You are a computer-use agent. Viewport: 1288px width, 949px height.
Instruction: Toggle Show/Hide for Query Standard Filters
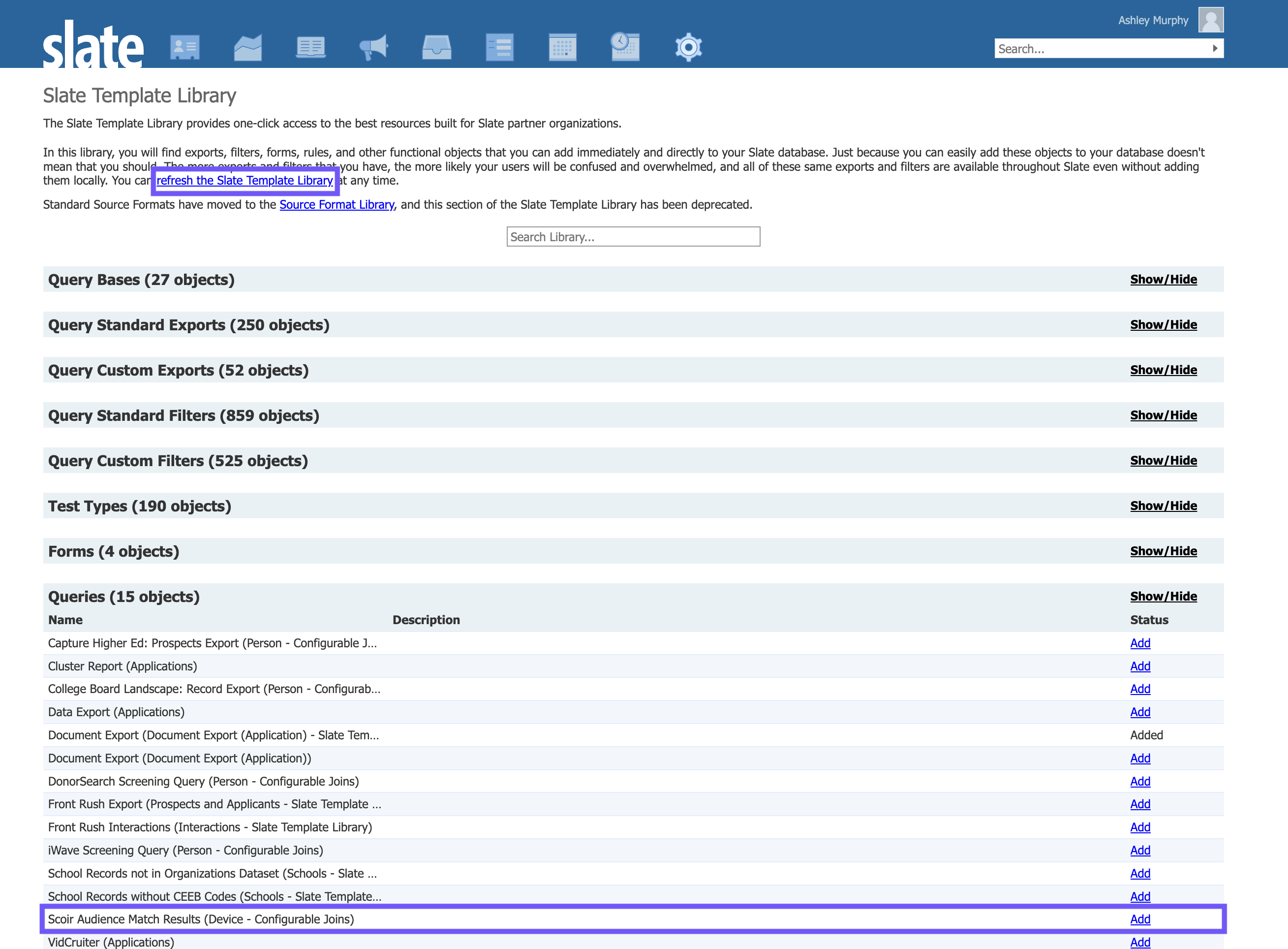click(1164, 415)
